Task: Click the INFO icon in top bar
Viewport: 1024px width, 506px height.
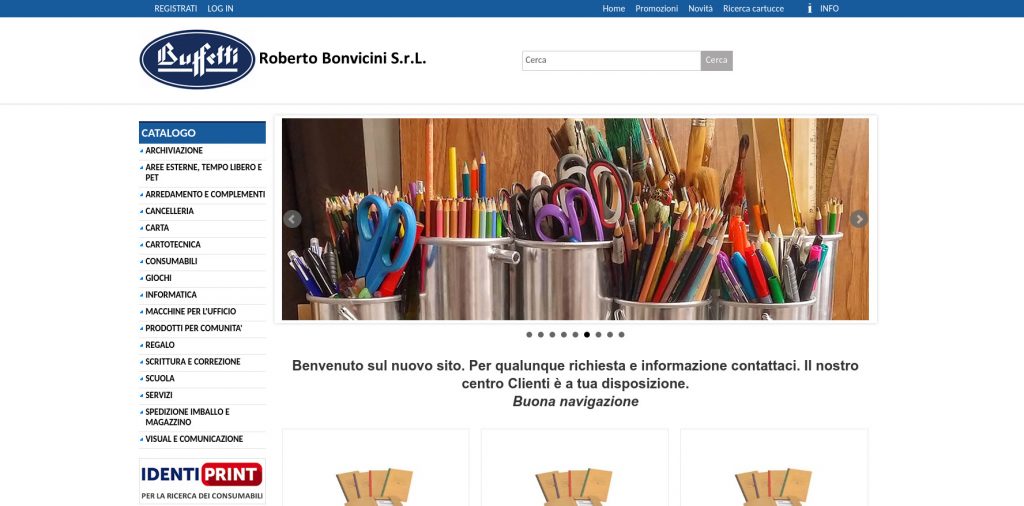Action: coord(810,8)
